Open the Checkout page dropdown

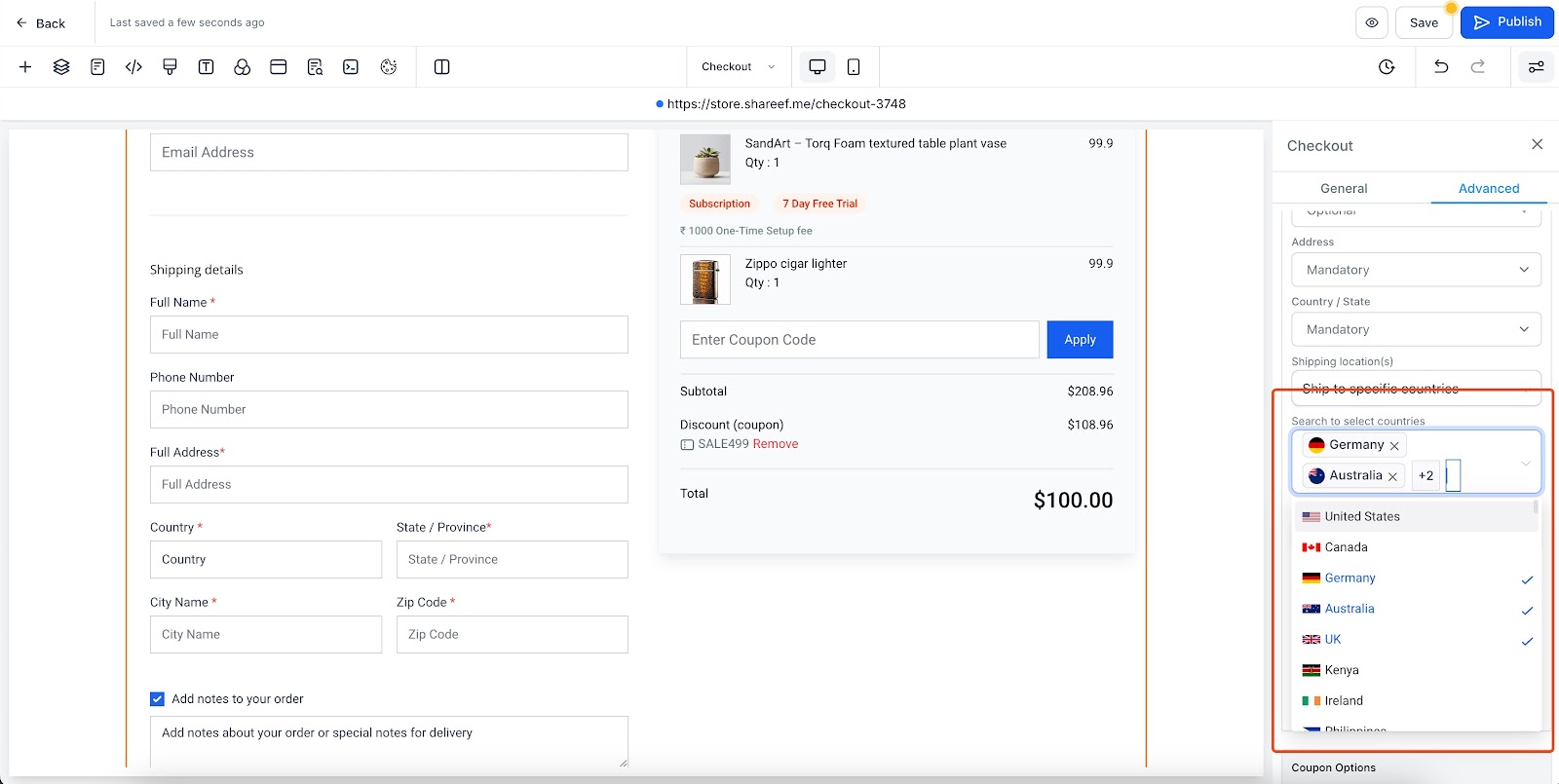(x=738, y=67)
